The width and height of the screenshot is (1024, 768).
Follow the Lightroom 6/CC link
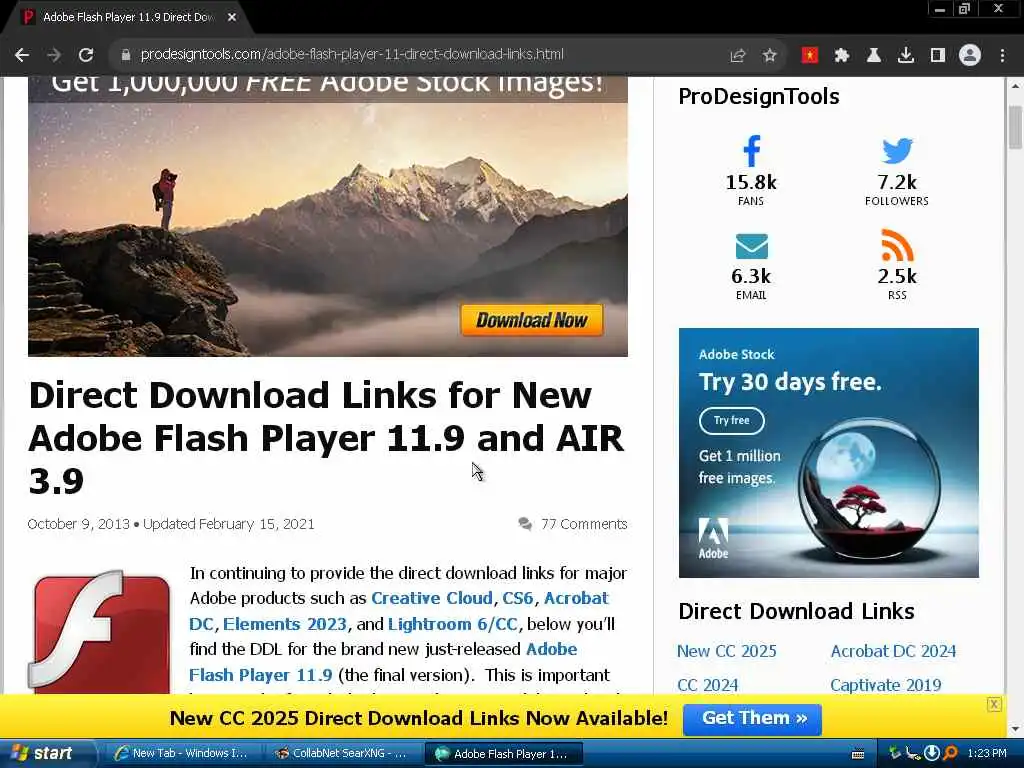coord(453,624)
